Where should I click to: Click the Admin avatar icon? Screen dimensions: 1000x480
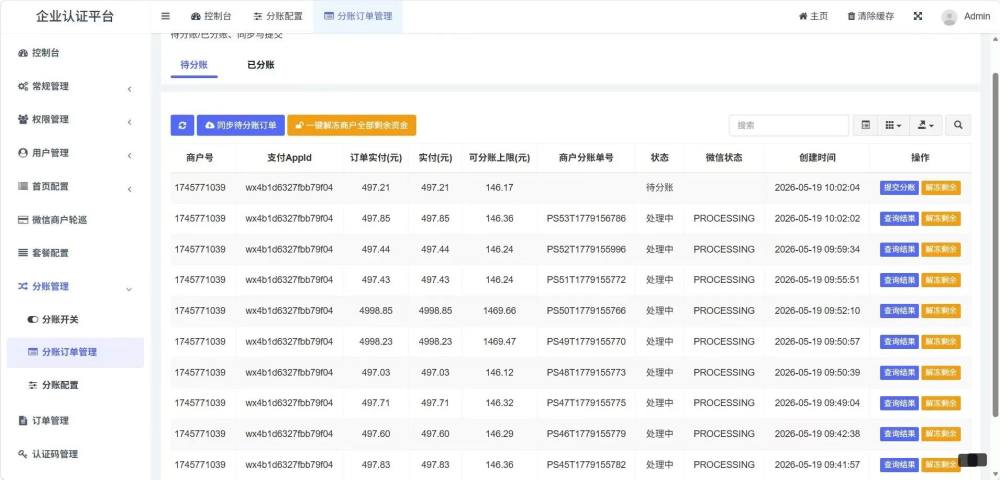[x=949, y=17]
